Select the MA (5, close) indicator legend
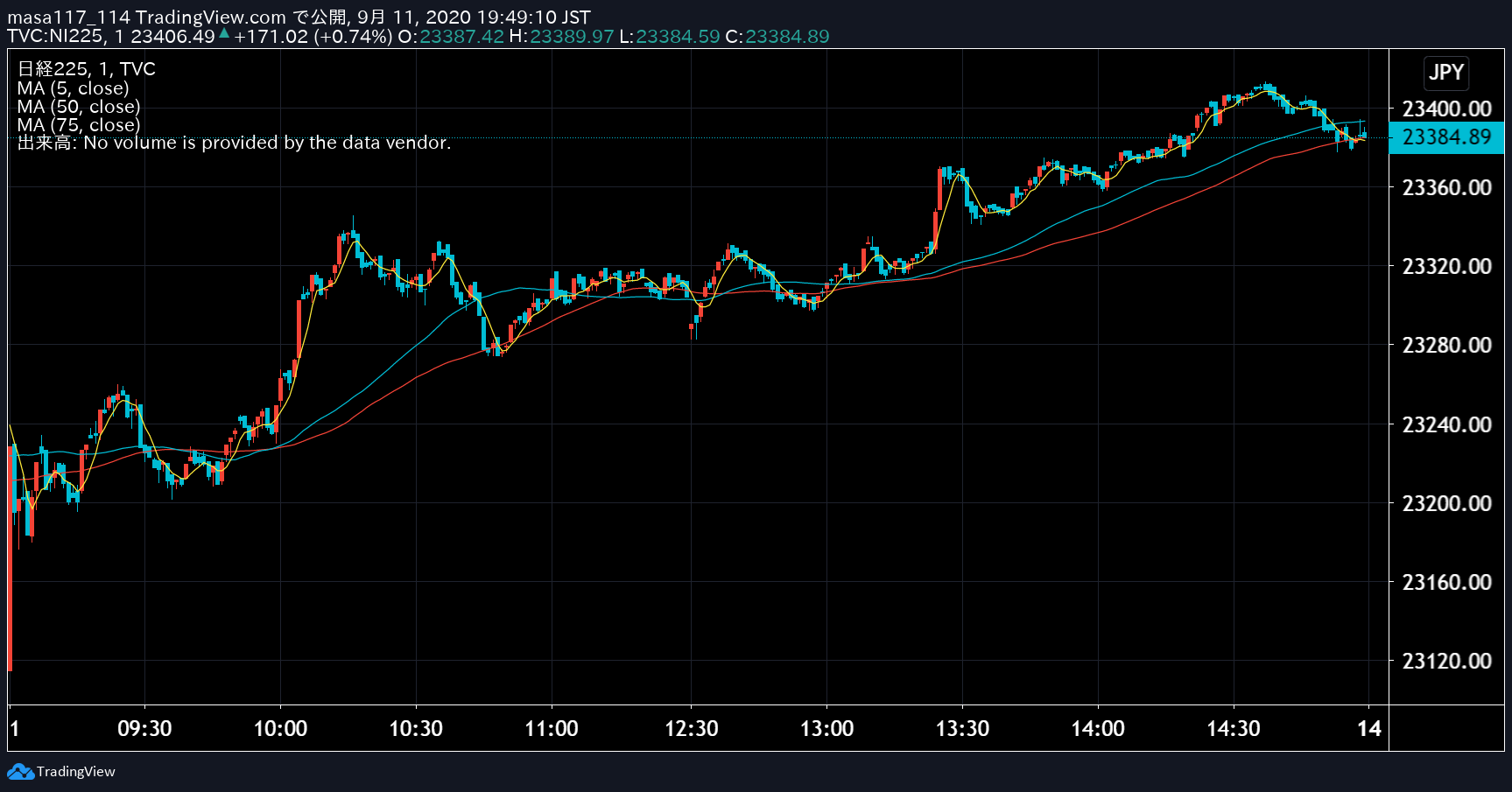The height and width of the screenshot is (792, 1512). click(x=74, y=88)
